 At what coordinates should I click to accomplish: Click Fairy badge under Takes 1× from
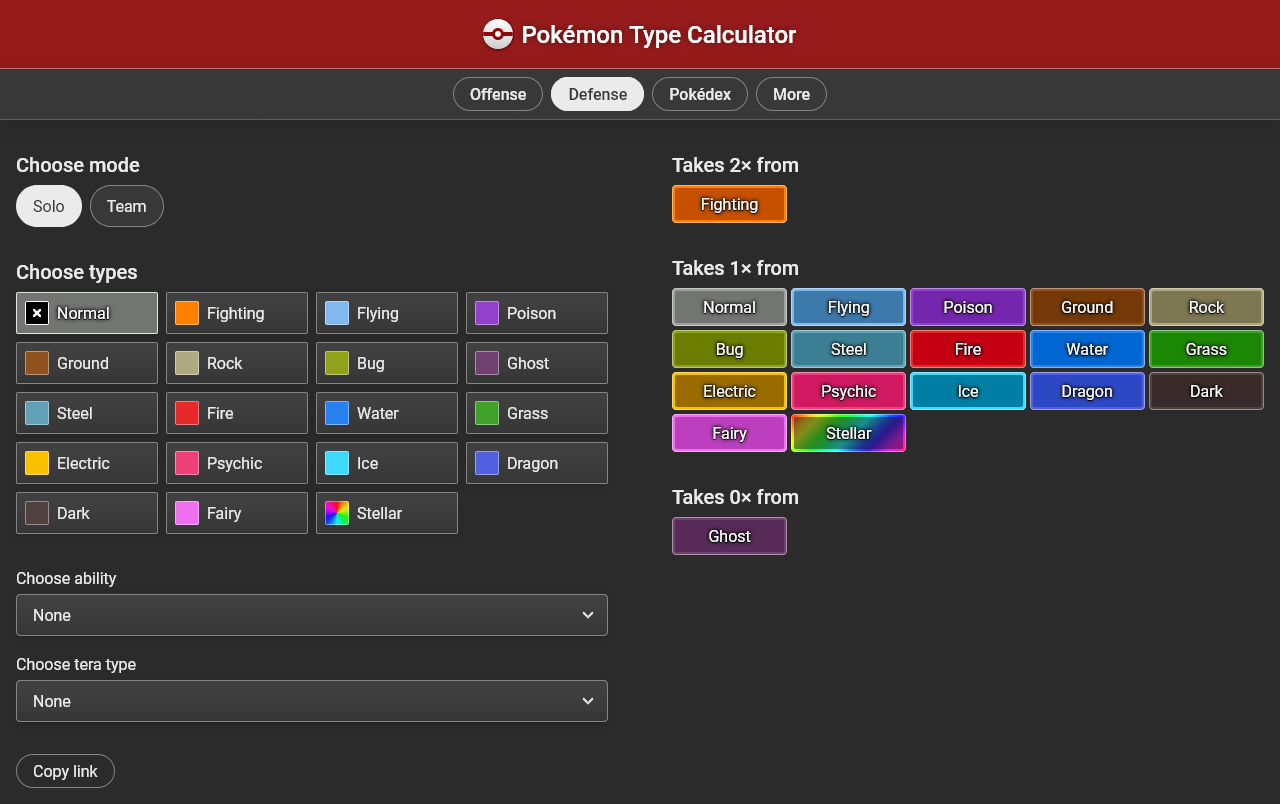tap(729, 433)
